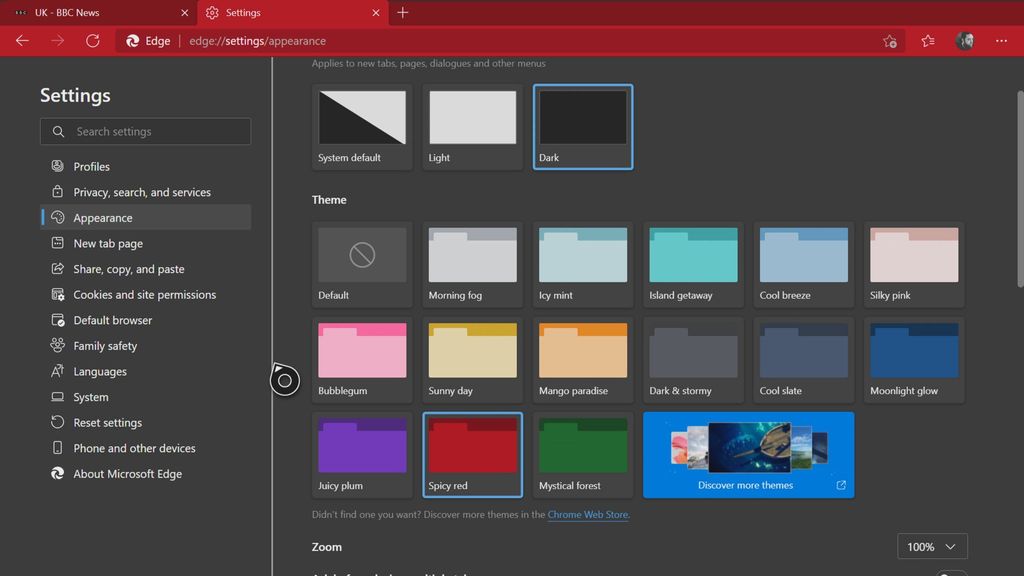Screen dimensions: 1024x576
Task: Open a new tab with the plus icon
Action: 402,13
